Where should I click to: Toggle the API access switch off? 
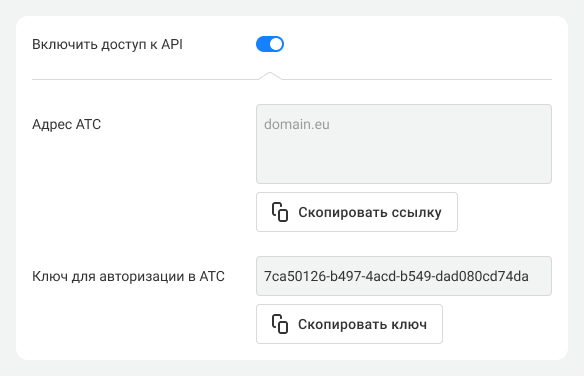[270, 44]
